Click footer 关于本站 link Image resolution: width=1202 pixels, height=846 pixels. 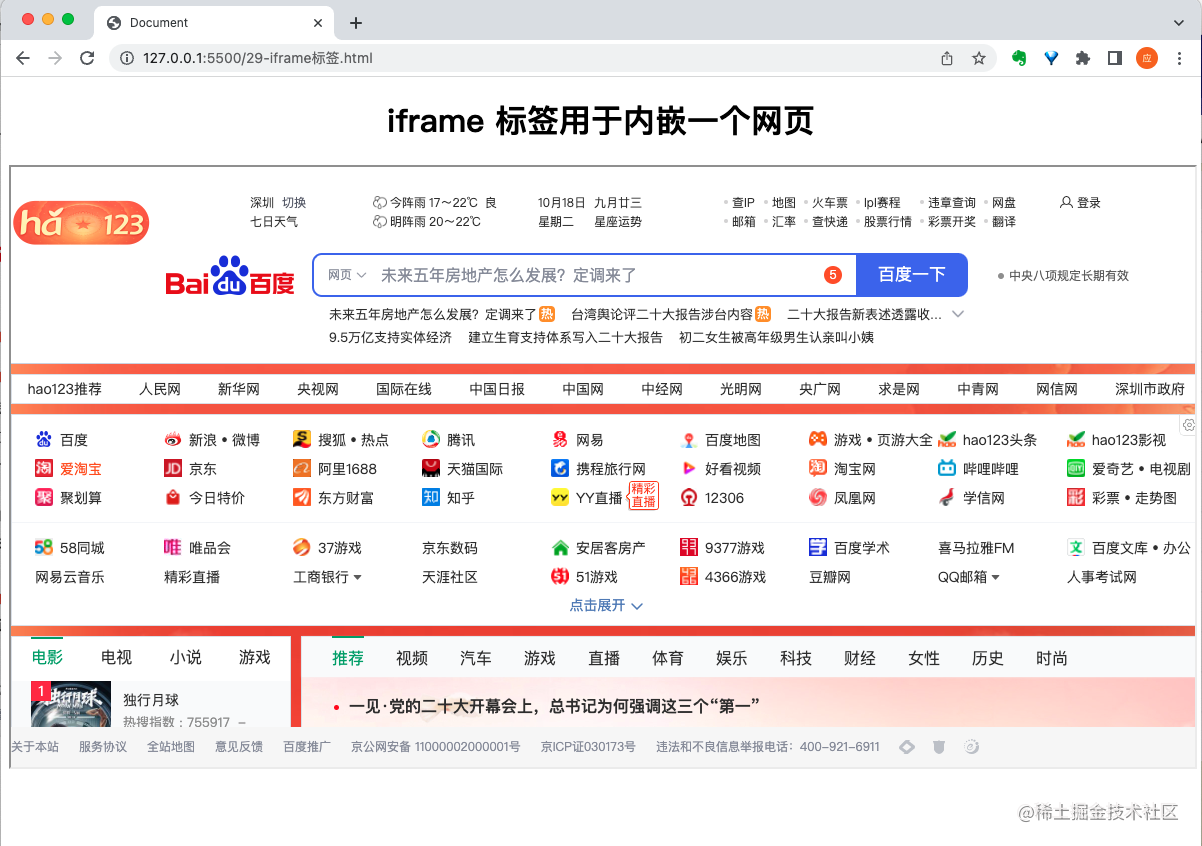(35, 746)
